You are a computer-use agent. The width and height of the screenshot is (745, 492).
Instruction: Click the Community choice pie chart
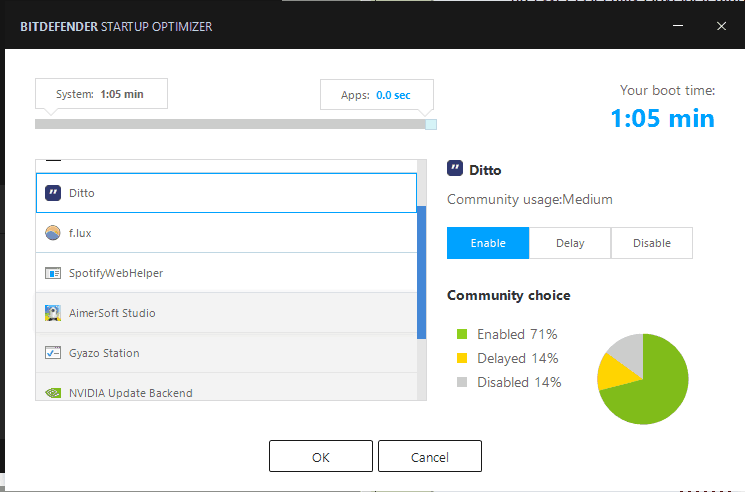(643, 379)
